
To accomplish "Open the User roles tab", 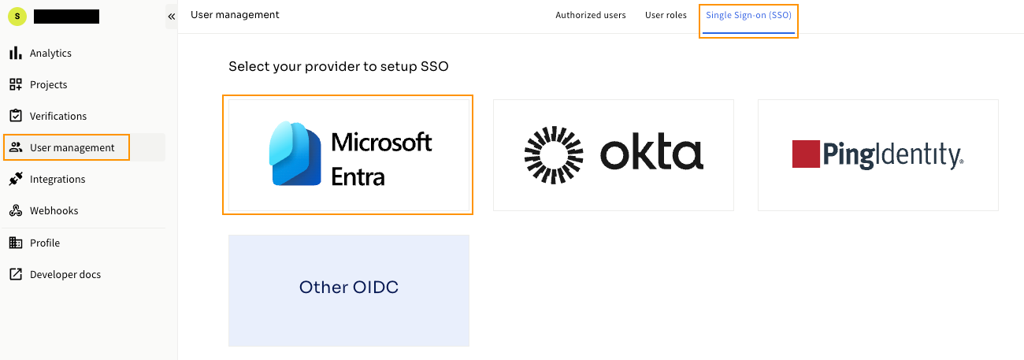I will 665,15.
